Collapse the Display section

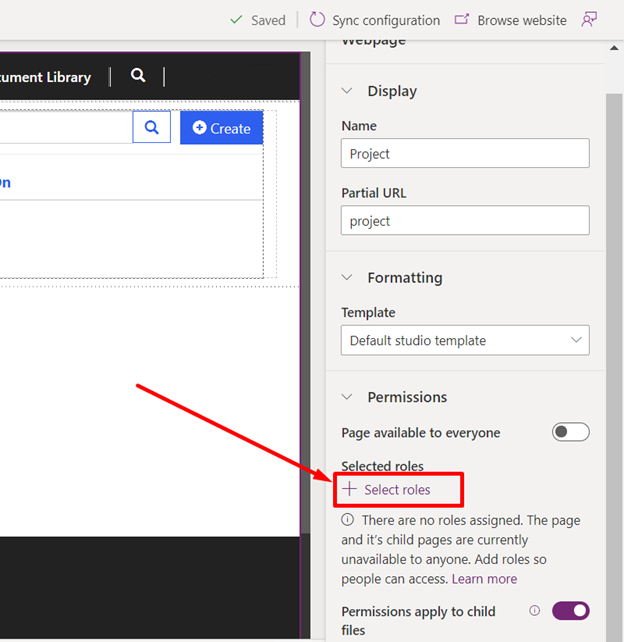coord(348,91)
